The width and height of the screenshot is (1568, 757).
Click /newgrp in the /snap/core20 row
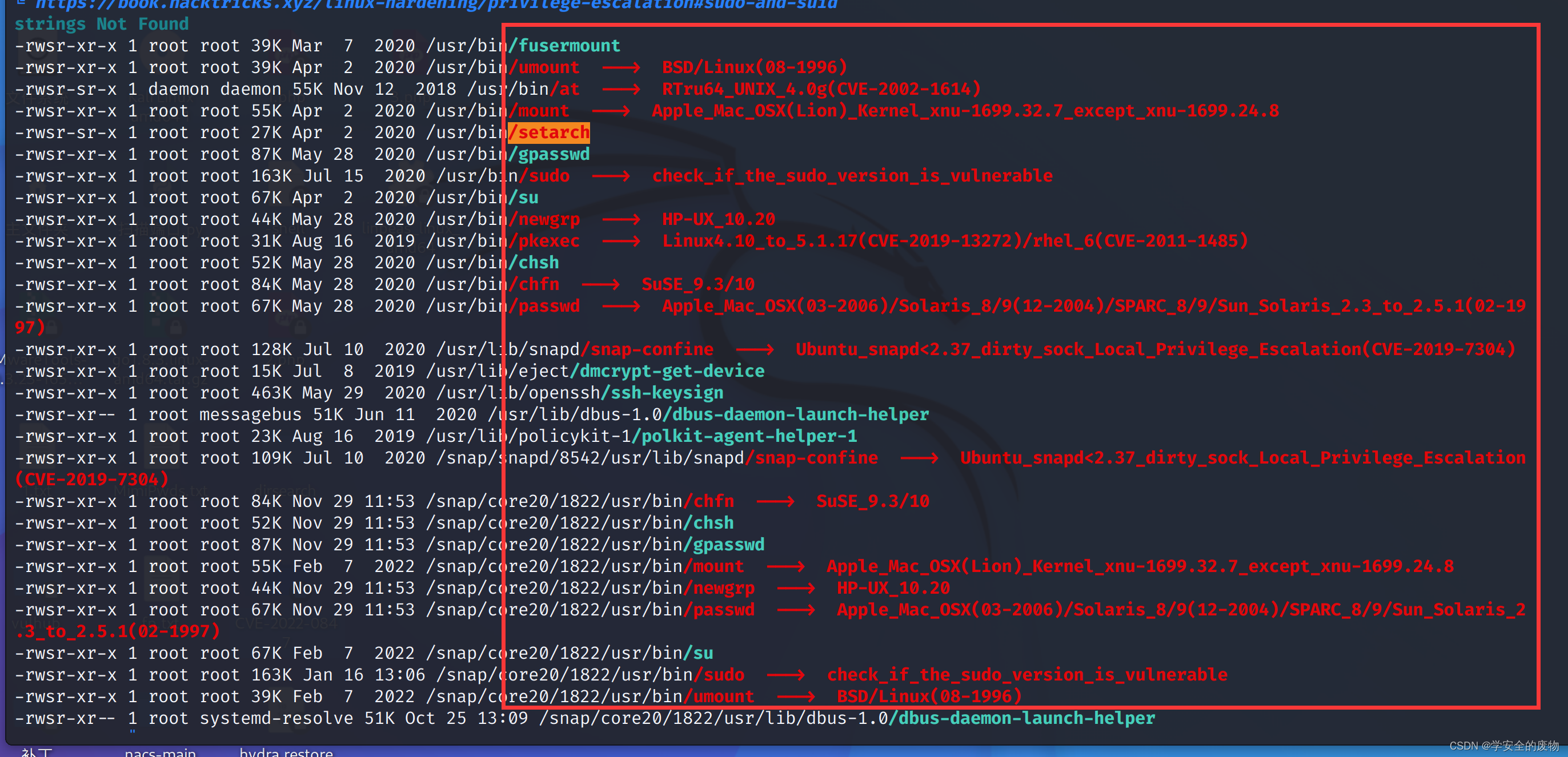(719, 589)
